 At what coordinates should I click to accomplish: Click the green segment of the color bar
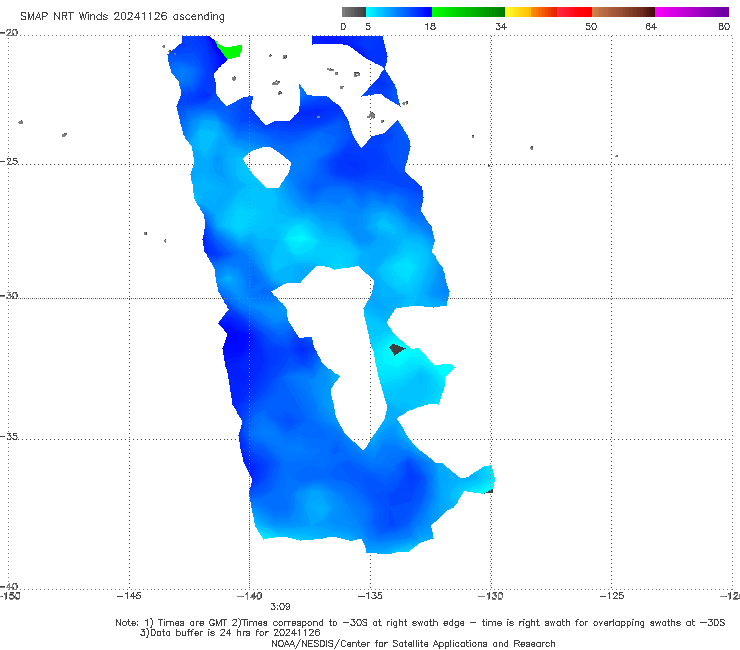(468, 12)
